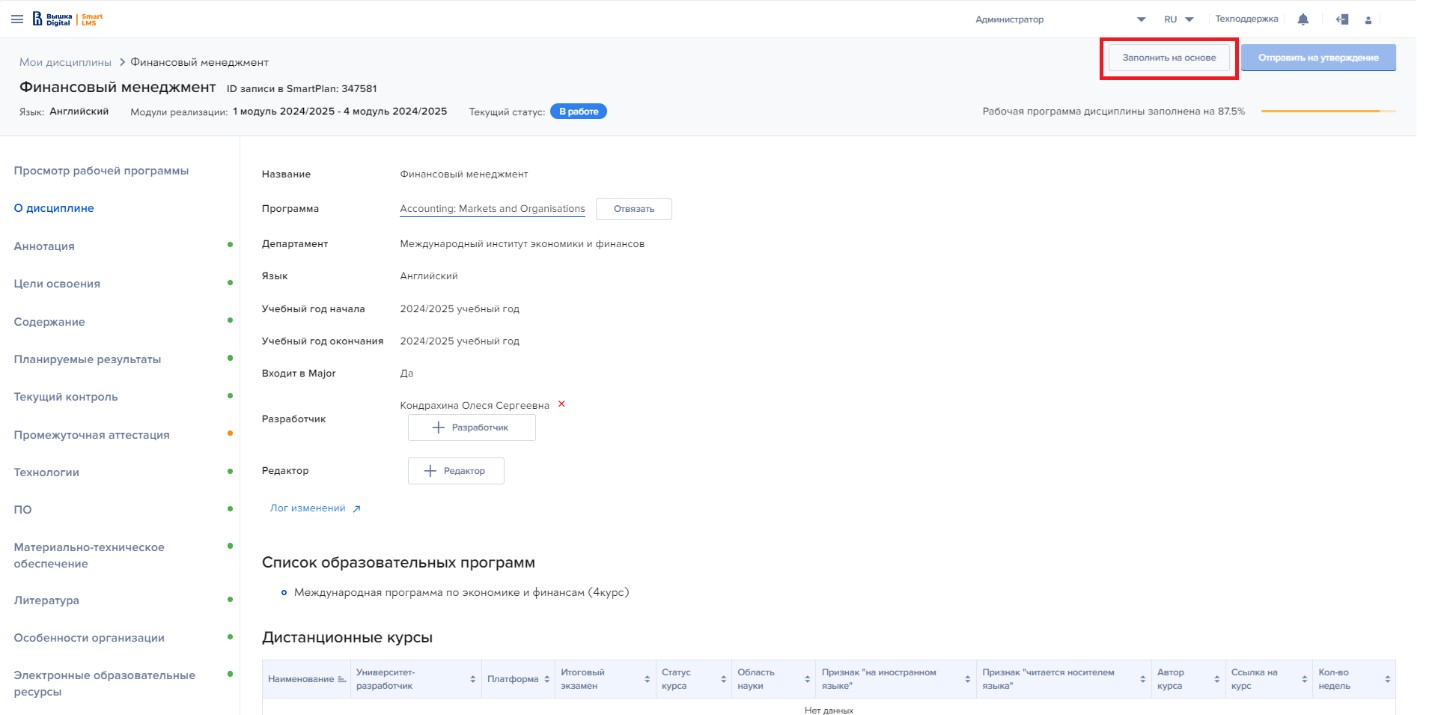Click the Вышка Digital Smart LMS logo

(67, 19)
